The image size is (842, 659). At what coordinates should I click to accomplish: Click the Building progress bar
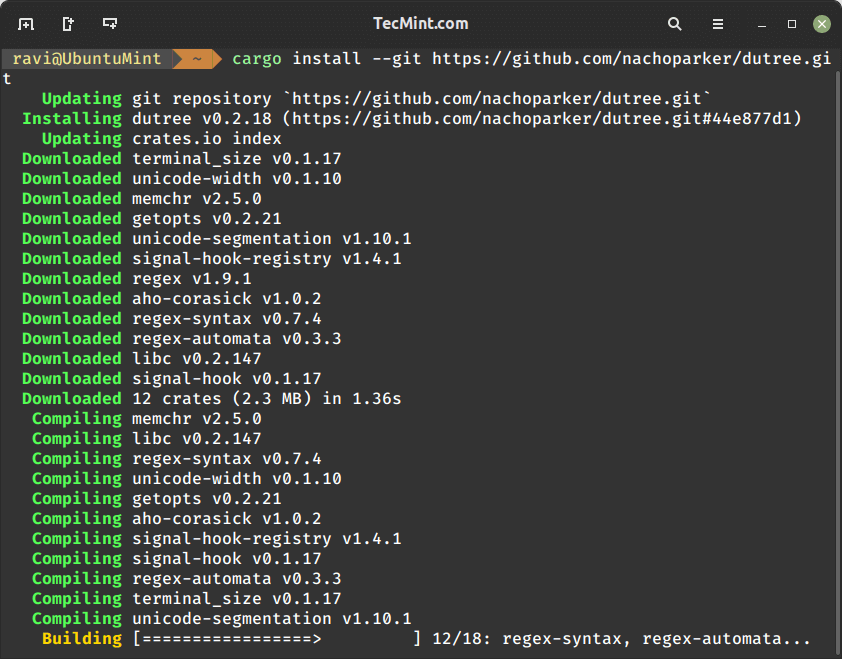tap(277, 639)
